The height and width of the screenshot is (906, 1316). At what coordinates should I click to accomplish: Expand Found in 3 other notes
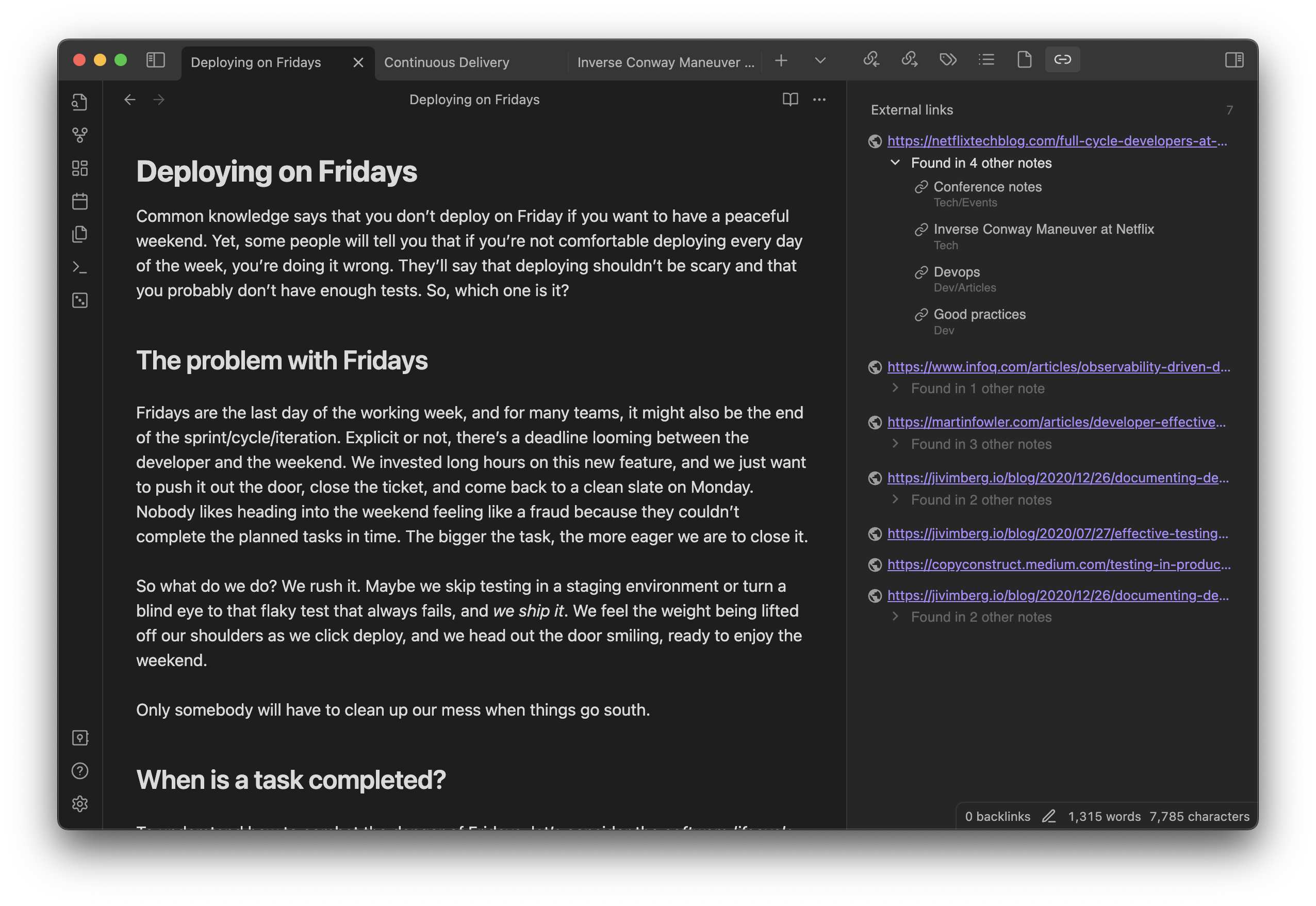click(895, 444)
